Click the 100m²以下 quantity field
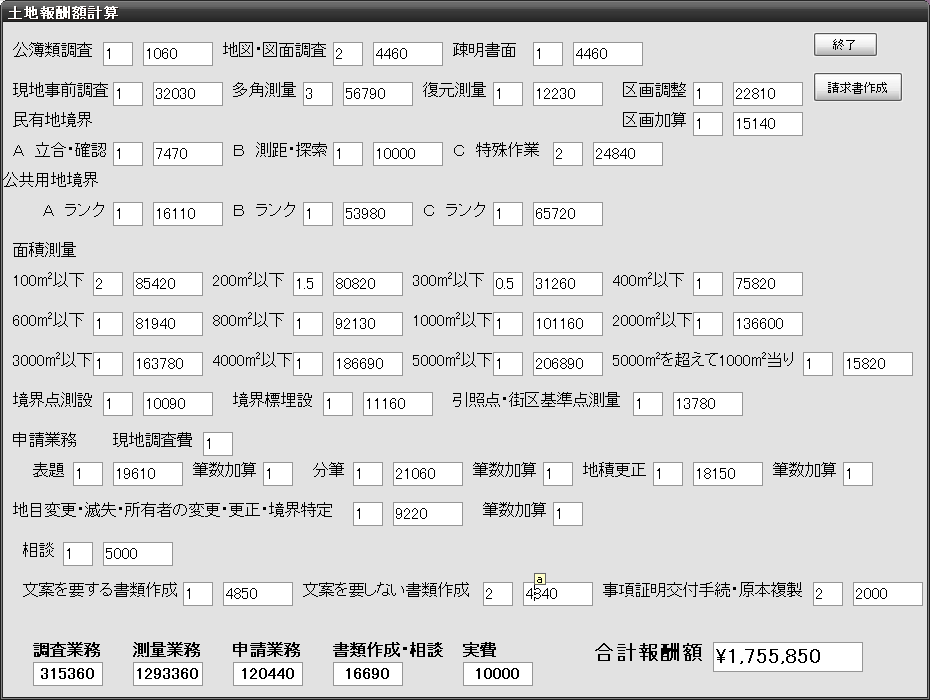 [108, 284]
